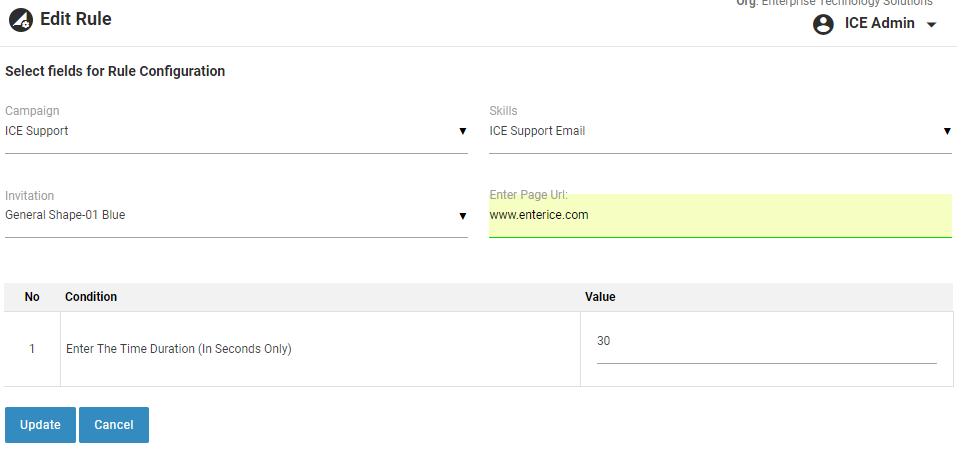Viewport: 957px width, 456px height.
Task: Open the Skills dropdown arrow
Action: pos(946,131)
